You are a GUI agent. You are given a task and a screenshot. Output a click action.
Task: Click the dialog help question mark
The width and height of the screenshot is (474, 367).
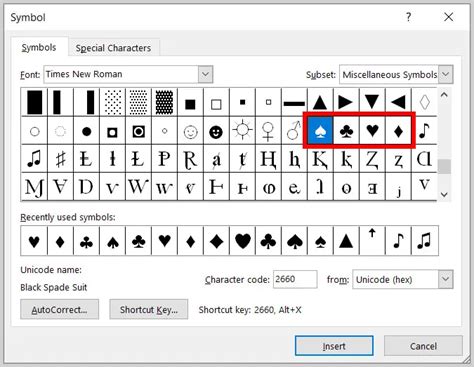(408, 17)
